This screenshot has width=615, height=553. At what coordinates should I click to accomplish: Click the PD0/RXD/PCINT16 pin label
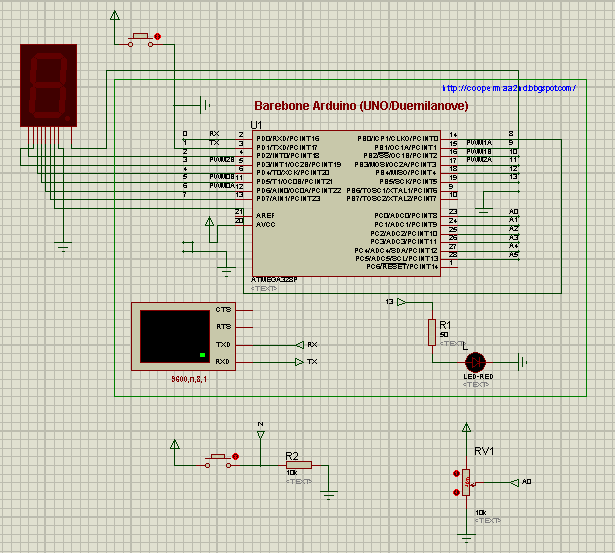pyautogui.click(x=288, y=139)
